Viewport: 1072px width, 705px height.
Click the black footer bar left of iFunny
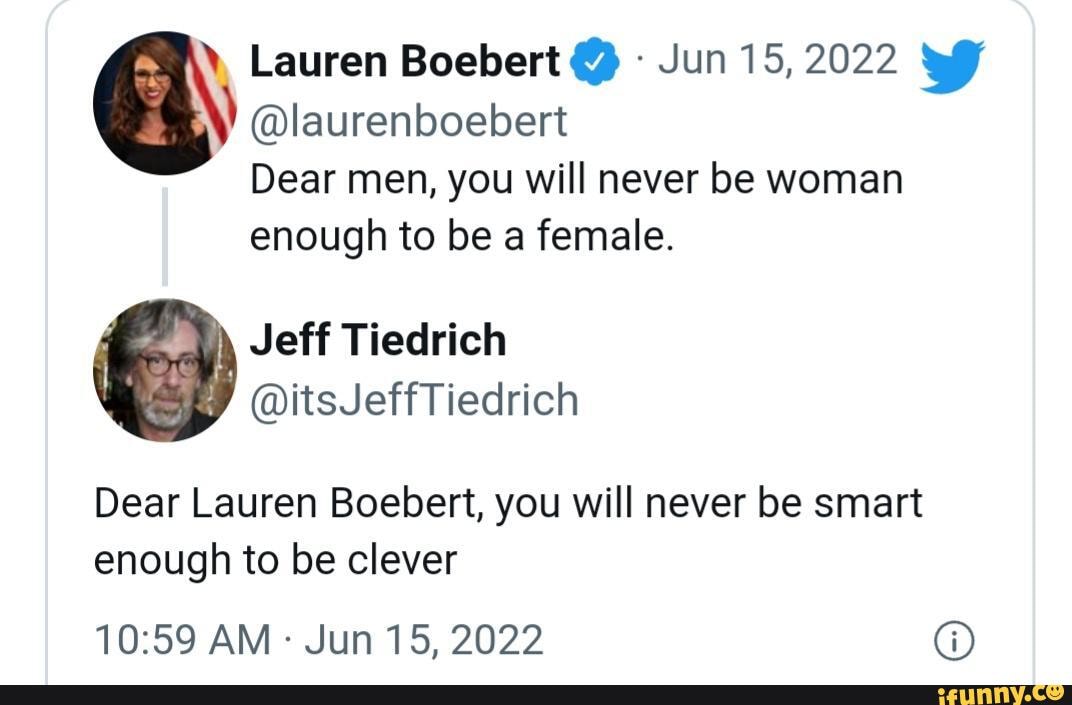[x=450, y=694]
